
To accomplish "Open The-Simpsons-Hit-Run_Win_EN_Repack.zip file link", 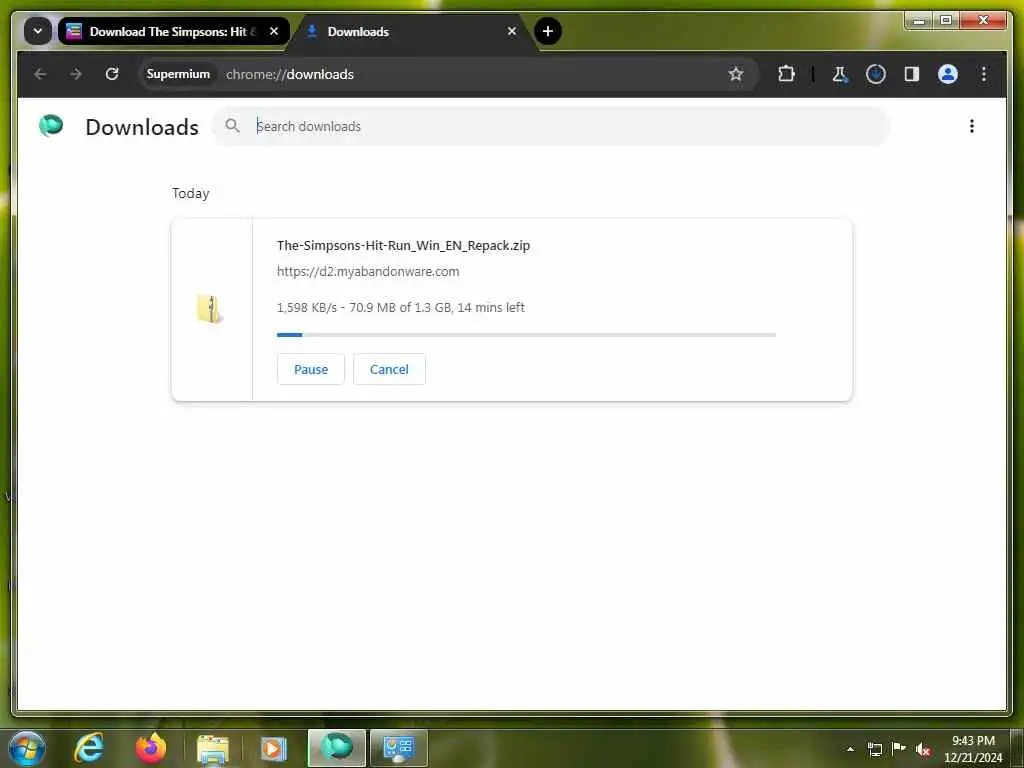I will tap(403, 246).
